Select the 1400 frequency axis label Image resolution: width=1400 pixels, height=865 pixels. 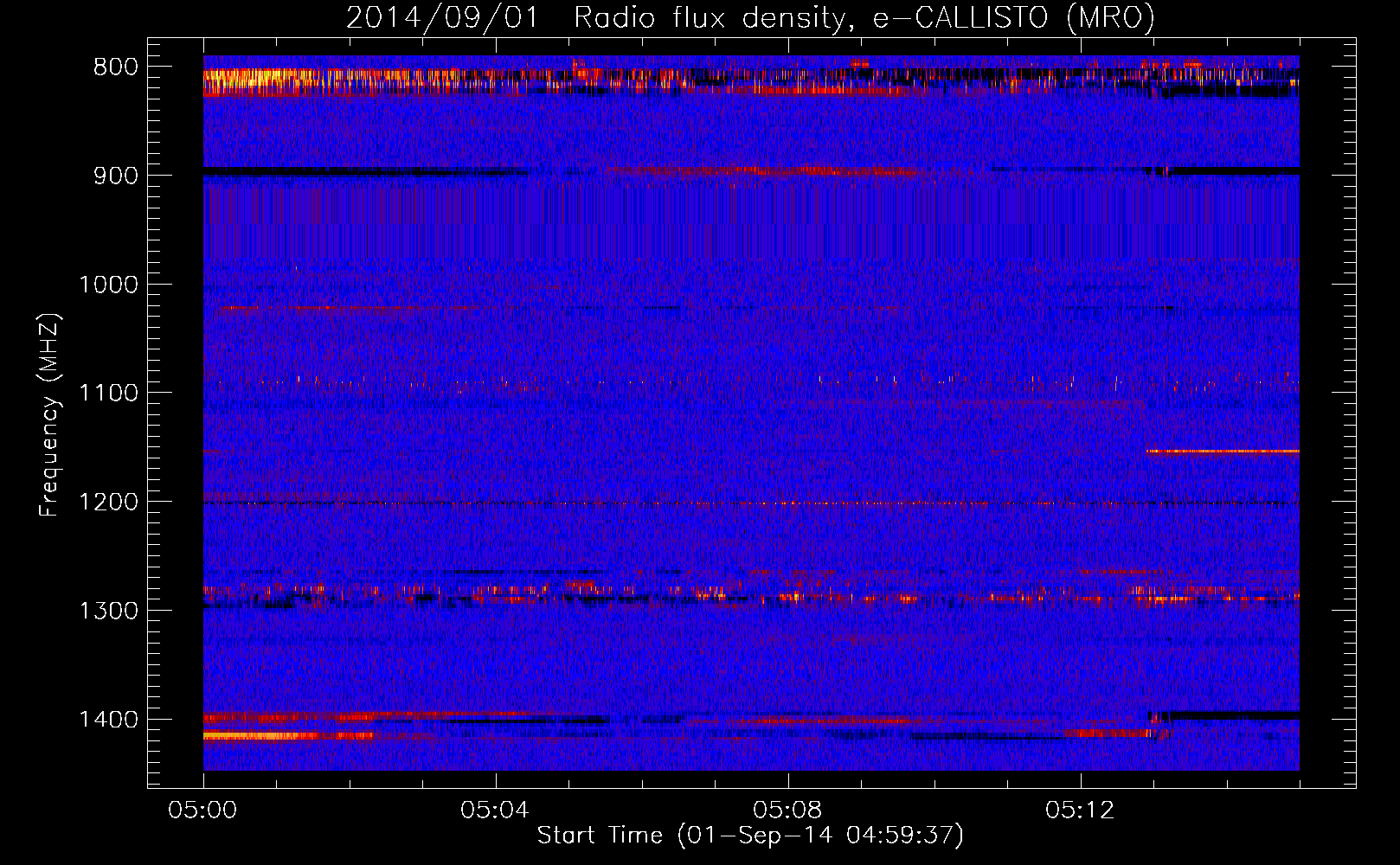pyautogui.click(x=108, y=720)
